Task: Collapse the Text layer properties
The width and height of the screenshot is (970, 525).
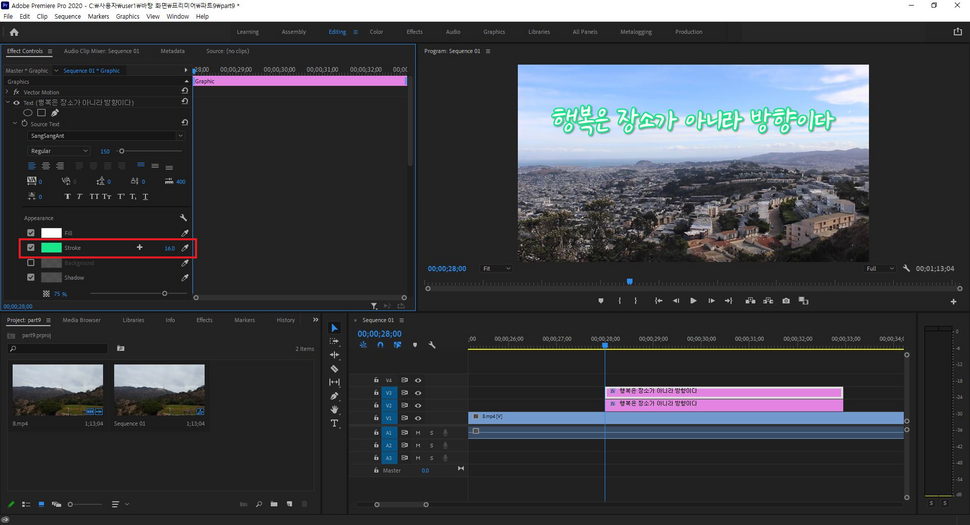Action: click(7, 103)
